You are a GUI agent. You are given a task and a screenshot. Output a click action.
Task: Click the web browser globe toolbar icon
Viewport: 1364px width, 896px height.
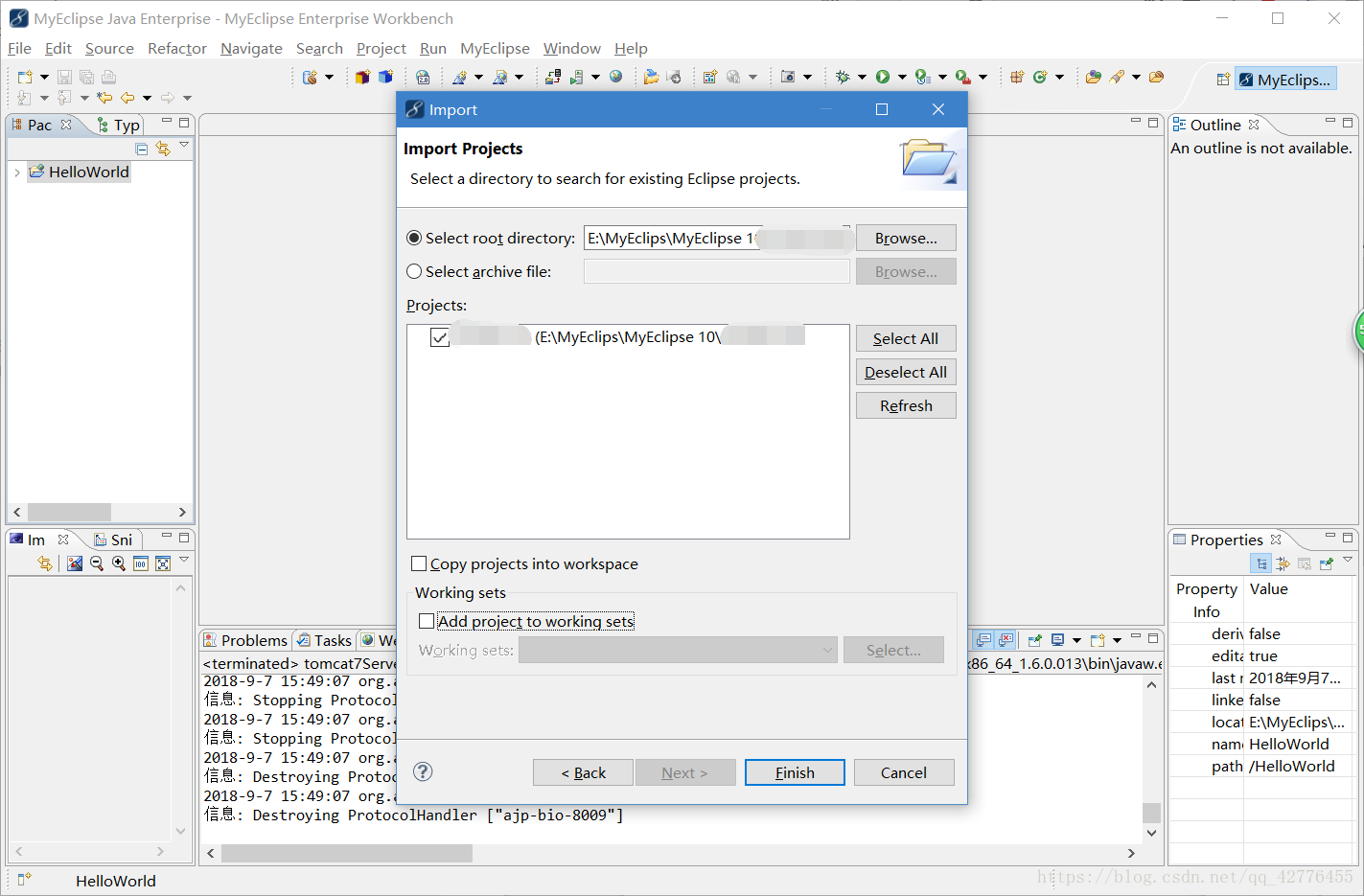tap(615, 77)
